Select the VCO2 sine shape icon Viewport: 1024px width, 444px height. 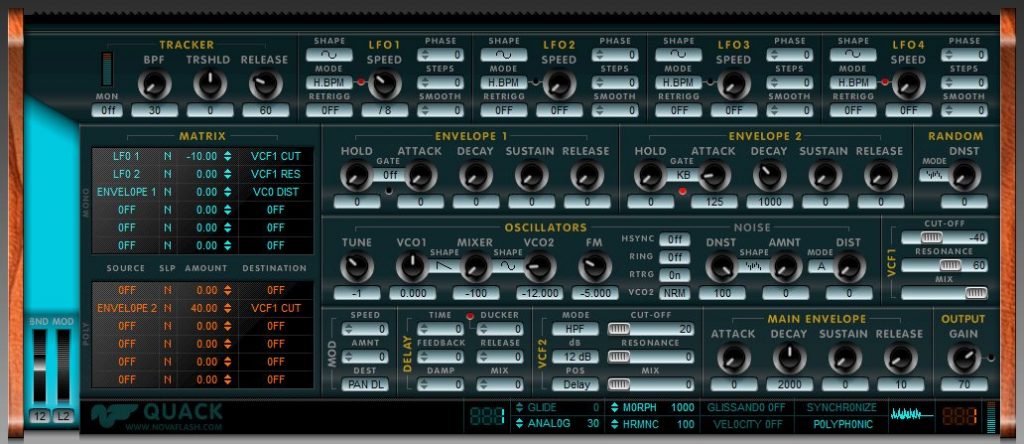(509, 266)
